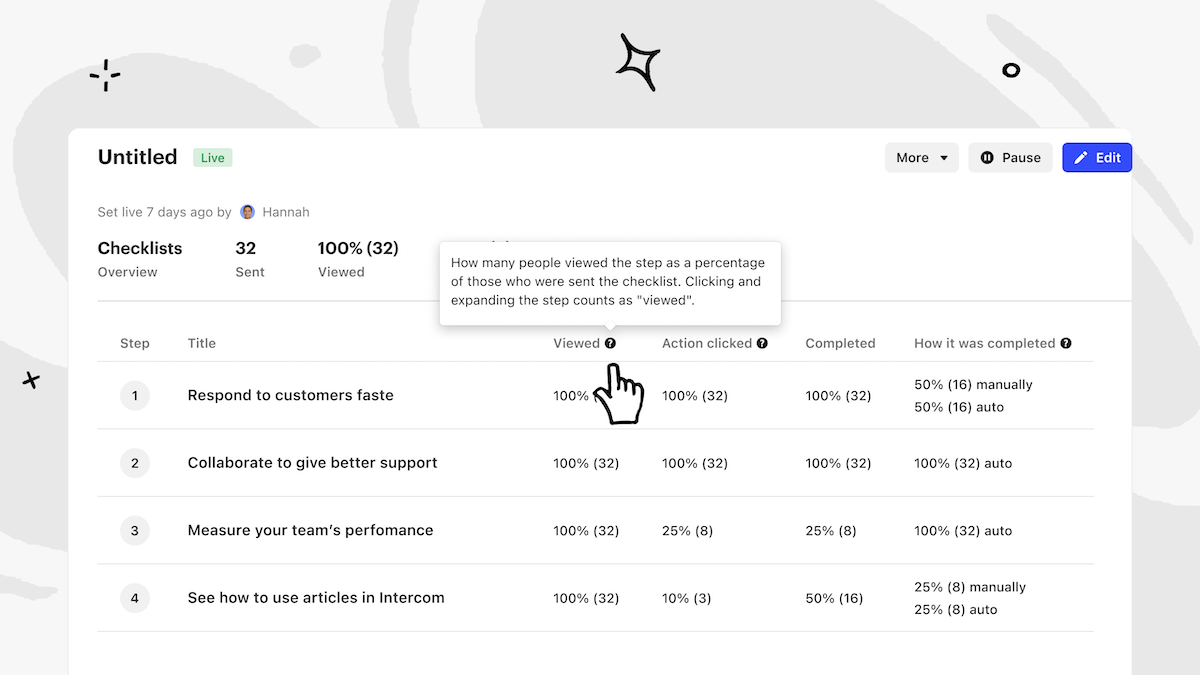Click the step 4 number badge

coord(135,598)
